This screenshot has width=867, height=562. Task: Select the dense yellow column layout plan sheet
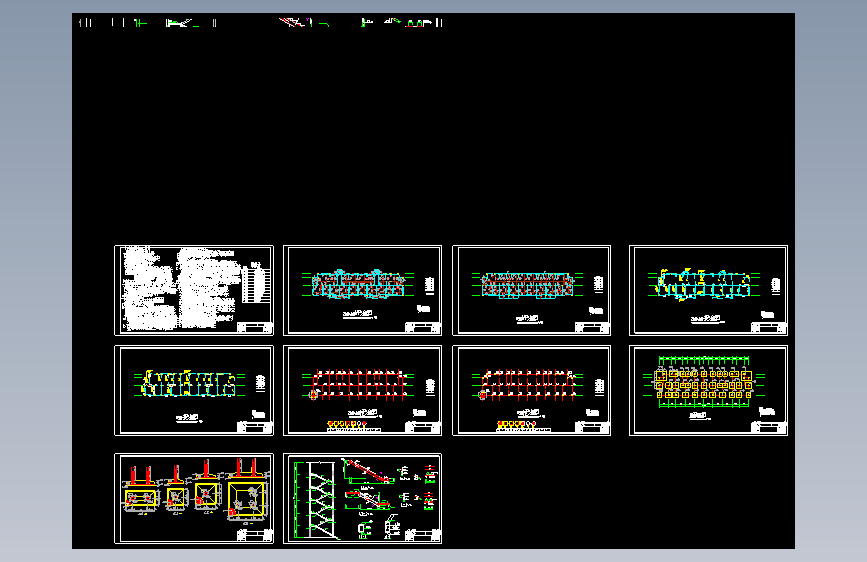pos(194,391)
